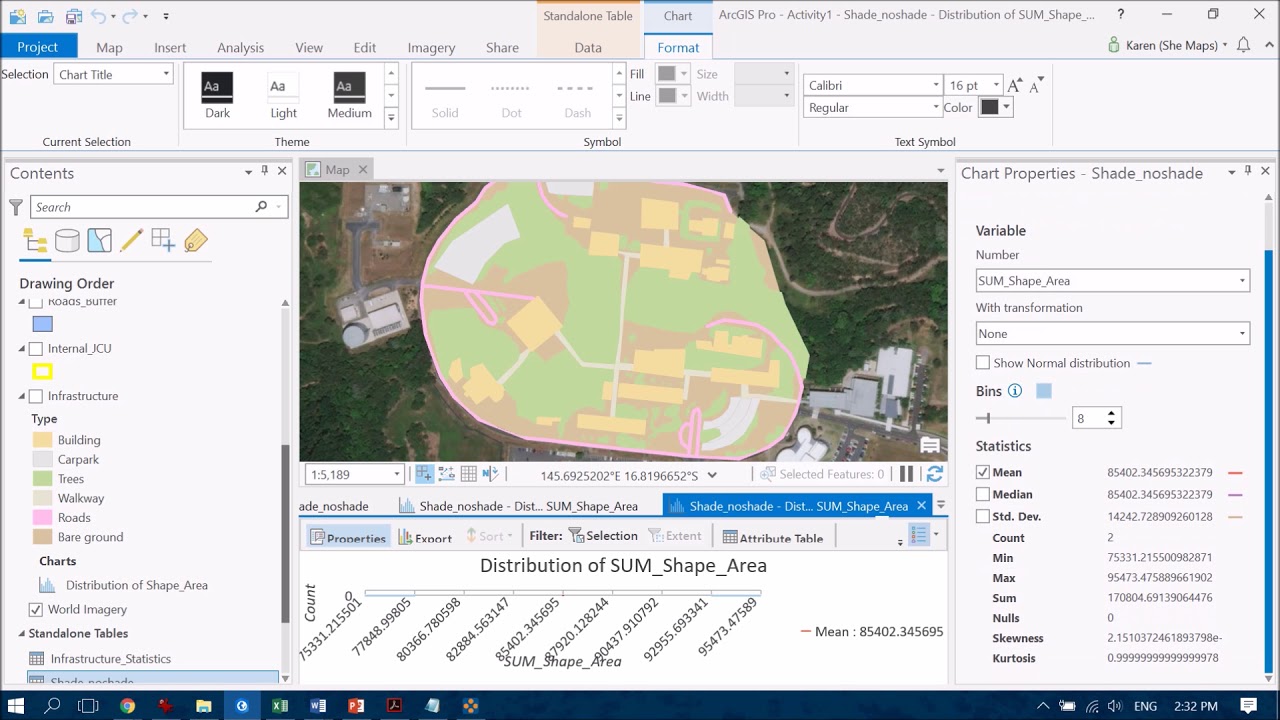Toggle Roads_Buffer layer visibility checkbox
Viewport: 1280px width, 720px height.
[36, 302]
